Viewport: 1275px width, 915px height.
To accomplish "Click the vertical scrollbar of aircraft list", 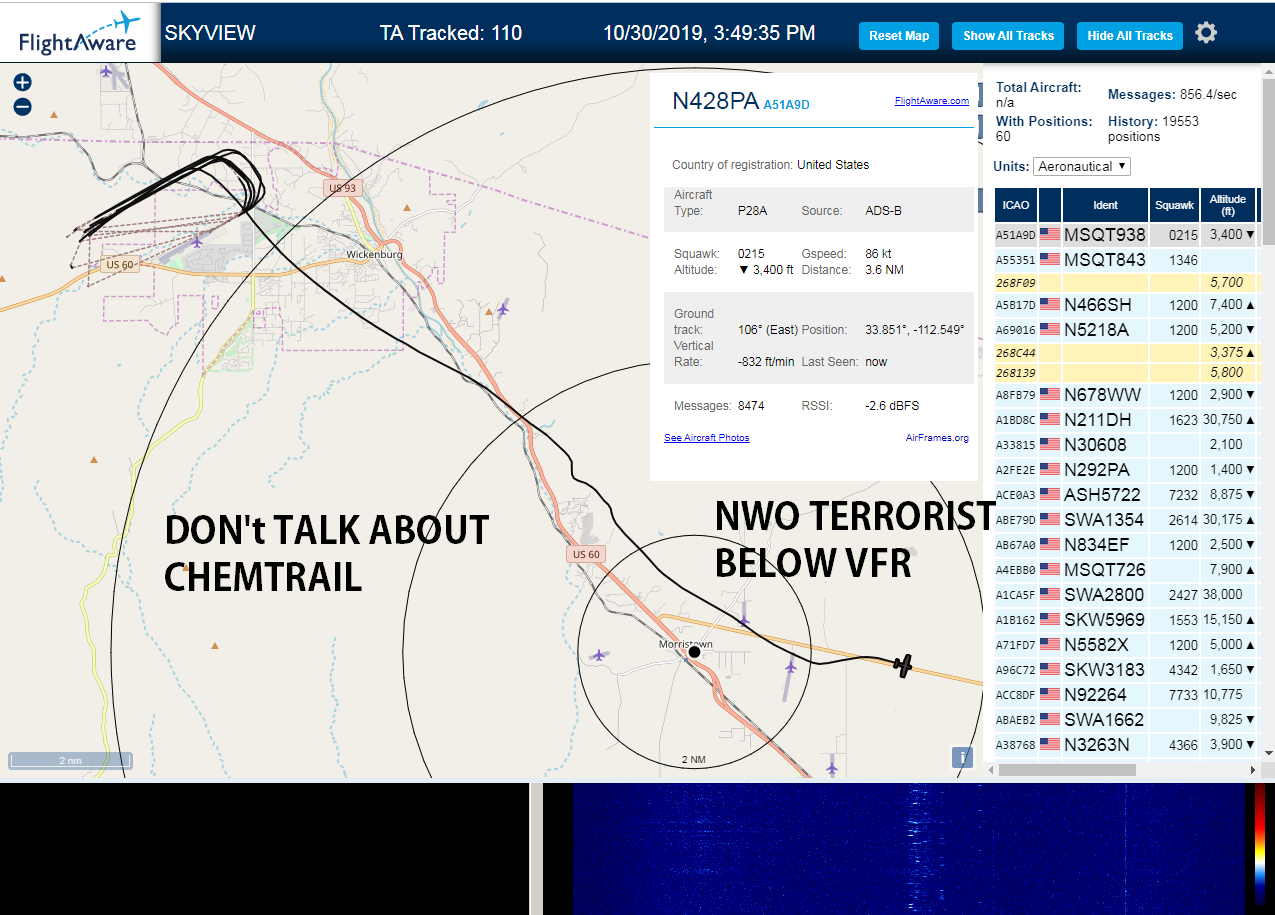I will pos(1269,160).
